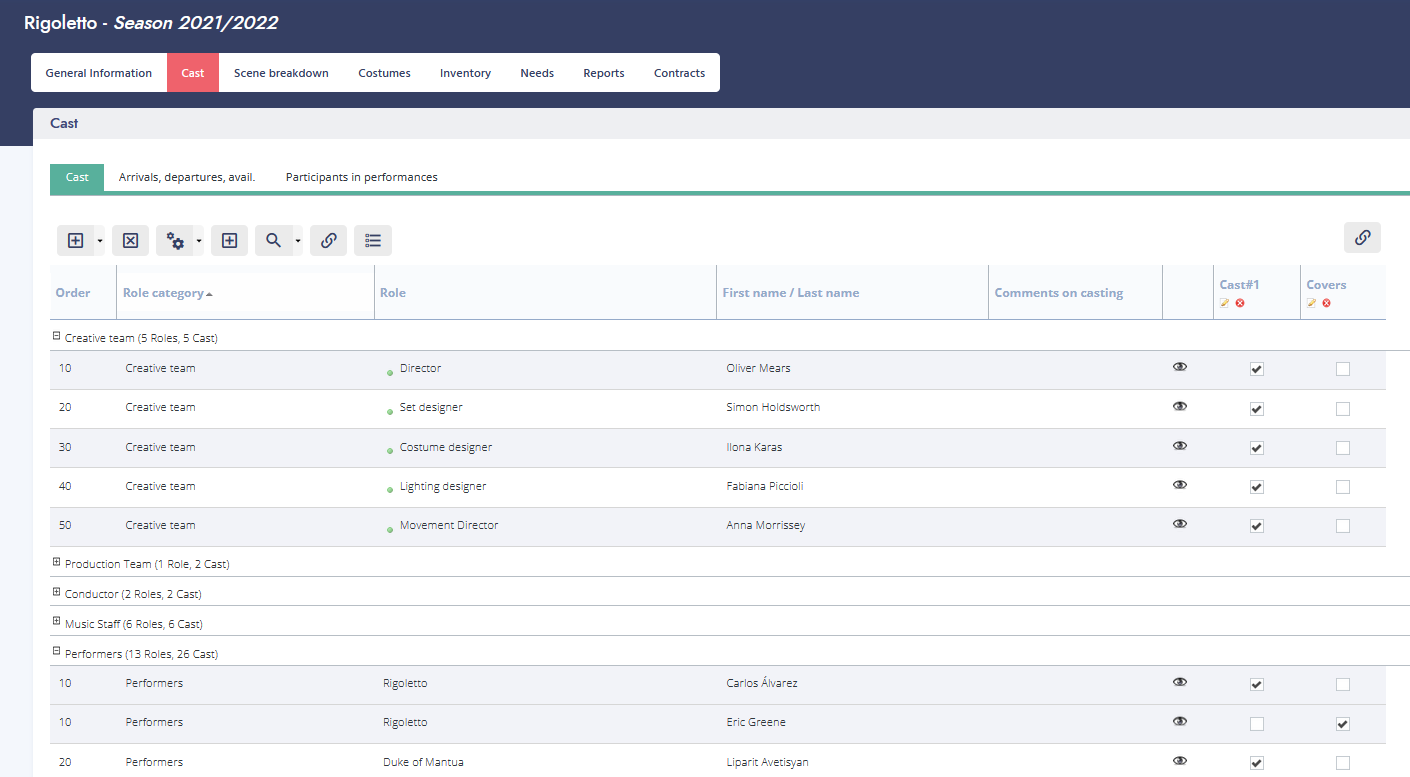The image size is (1410, 777).
Task: Click the X-box remove icon in the toolbar
Action: point(130,241)
